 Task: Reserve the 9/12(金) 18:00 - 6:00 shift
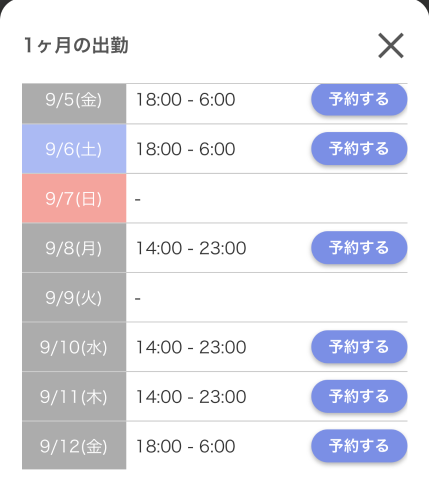[359, 446]
